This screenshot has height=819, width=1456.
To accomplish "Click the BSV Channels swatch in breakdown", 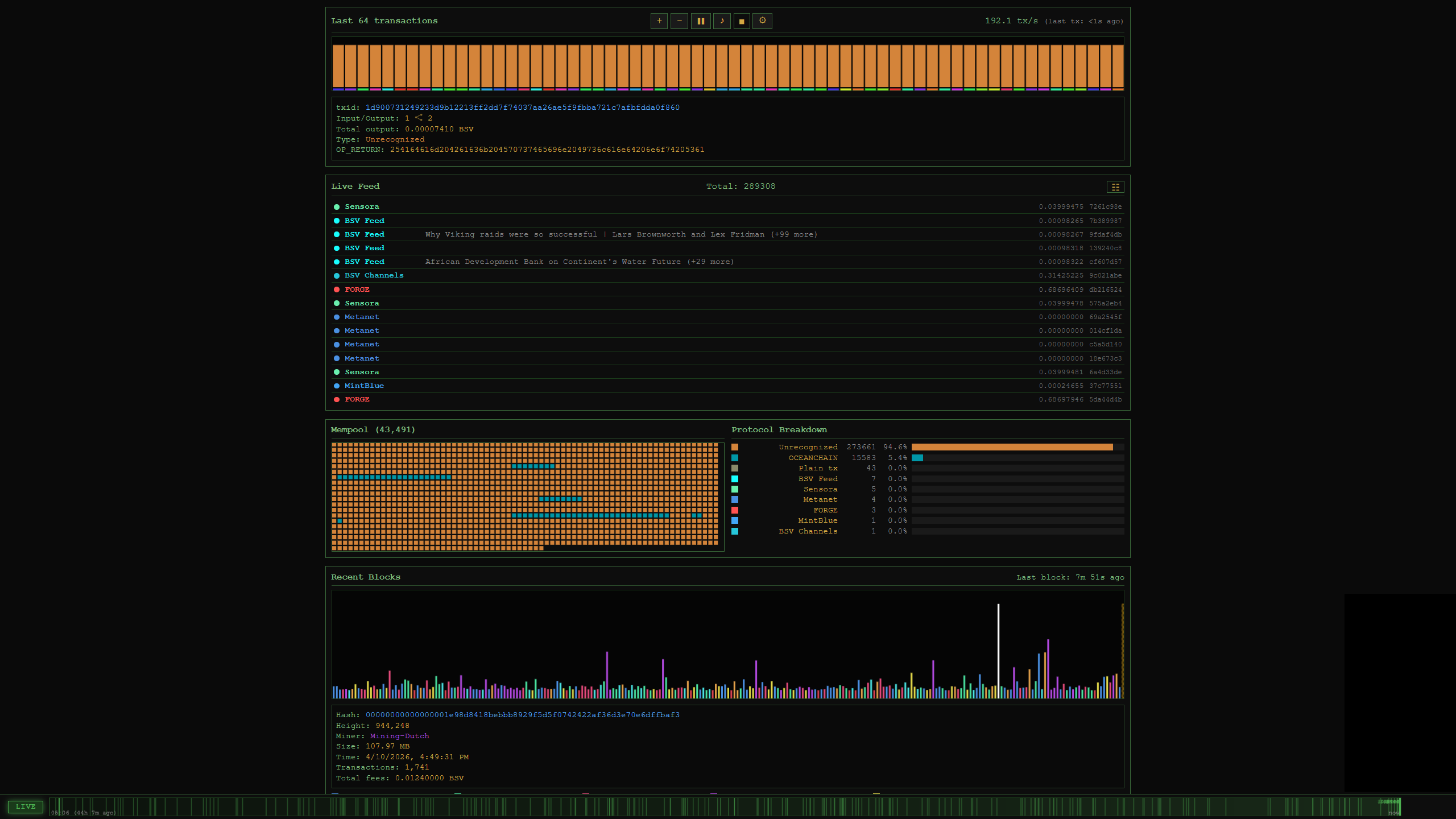I will [x=735, y=531].
